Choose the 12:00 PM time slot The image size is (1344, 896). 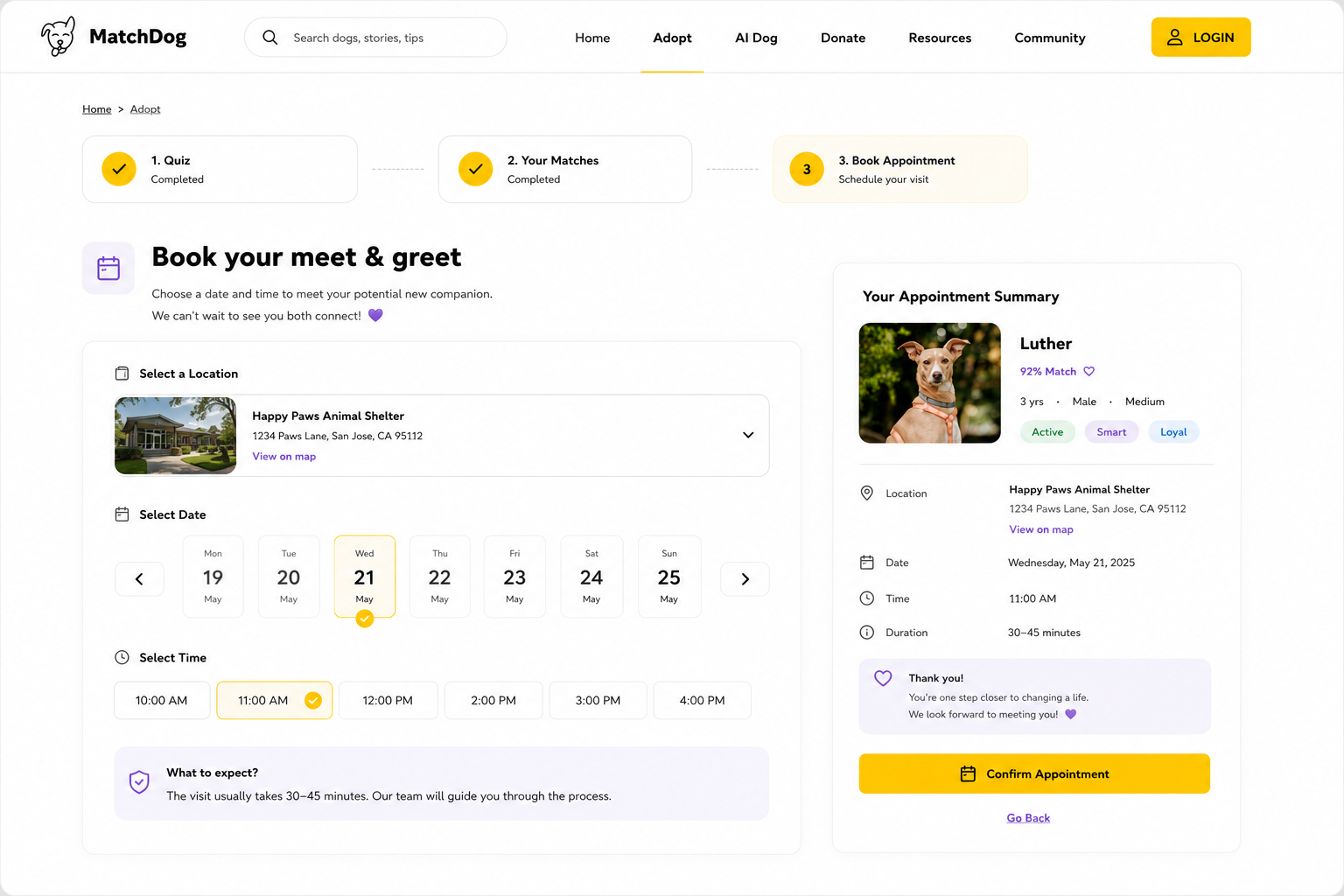coord(388,700)
